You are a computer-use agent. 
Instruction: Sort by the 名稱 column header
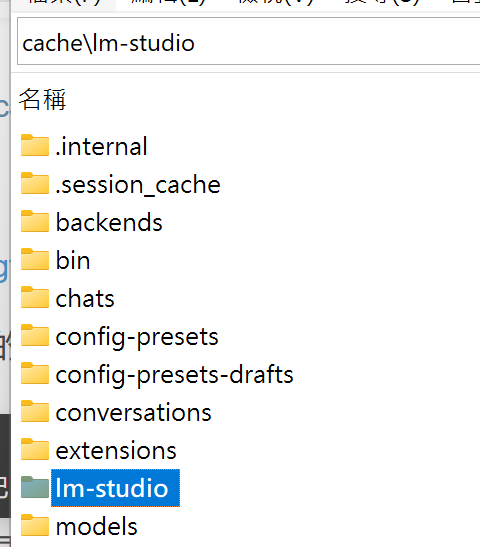pyautogui.click(x=42, y=99)
